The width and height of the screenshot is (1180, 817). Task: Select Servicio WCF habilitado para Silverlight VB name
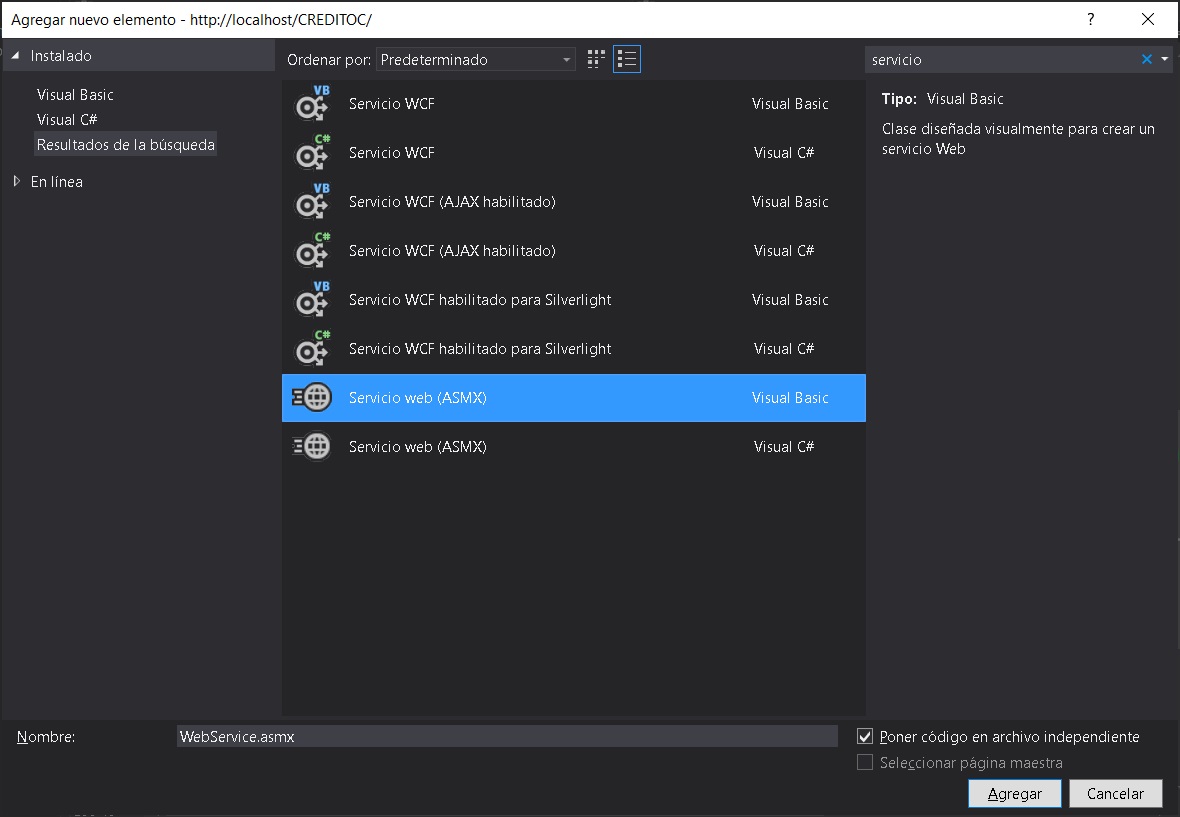pos(480,299)
